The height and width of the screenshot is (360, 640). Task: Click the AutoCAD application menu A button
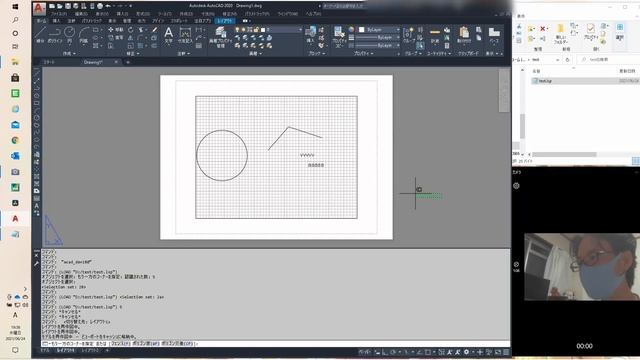39,8
